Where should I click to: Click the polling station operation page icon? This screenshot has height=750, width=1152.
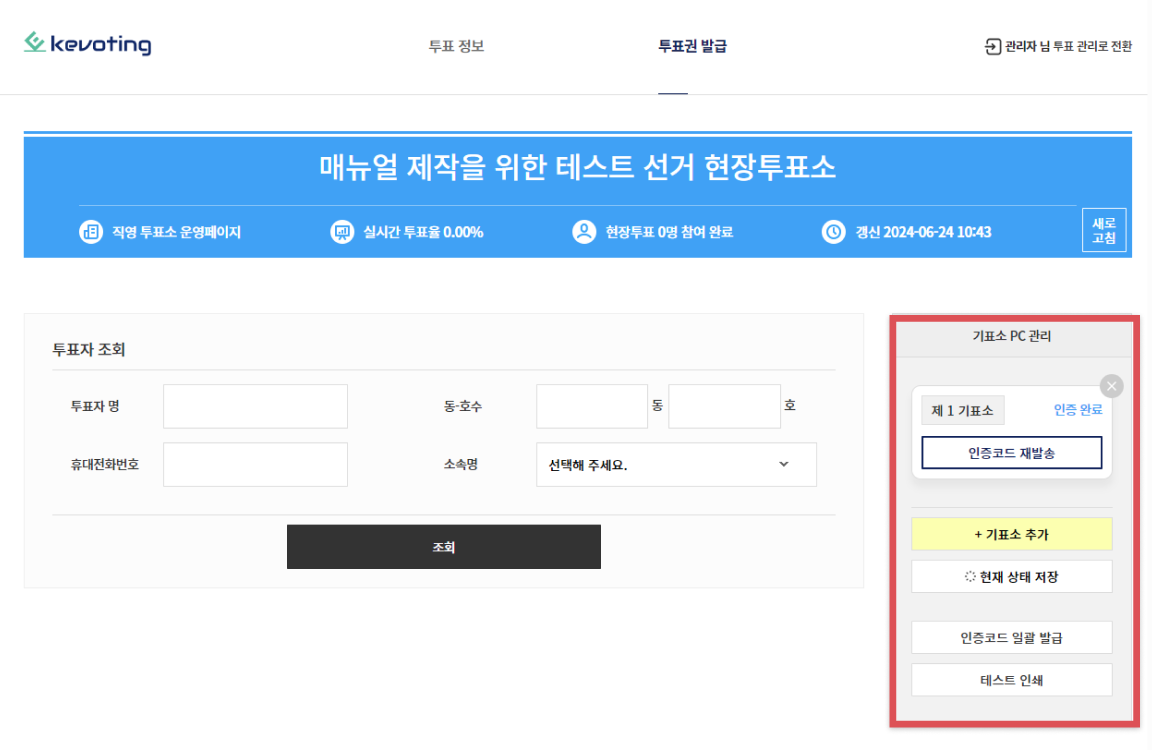click(91, 232)
